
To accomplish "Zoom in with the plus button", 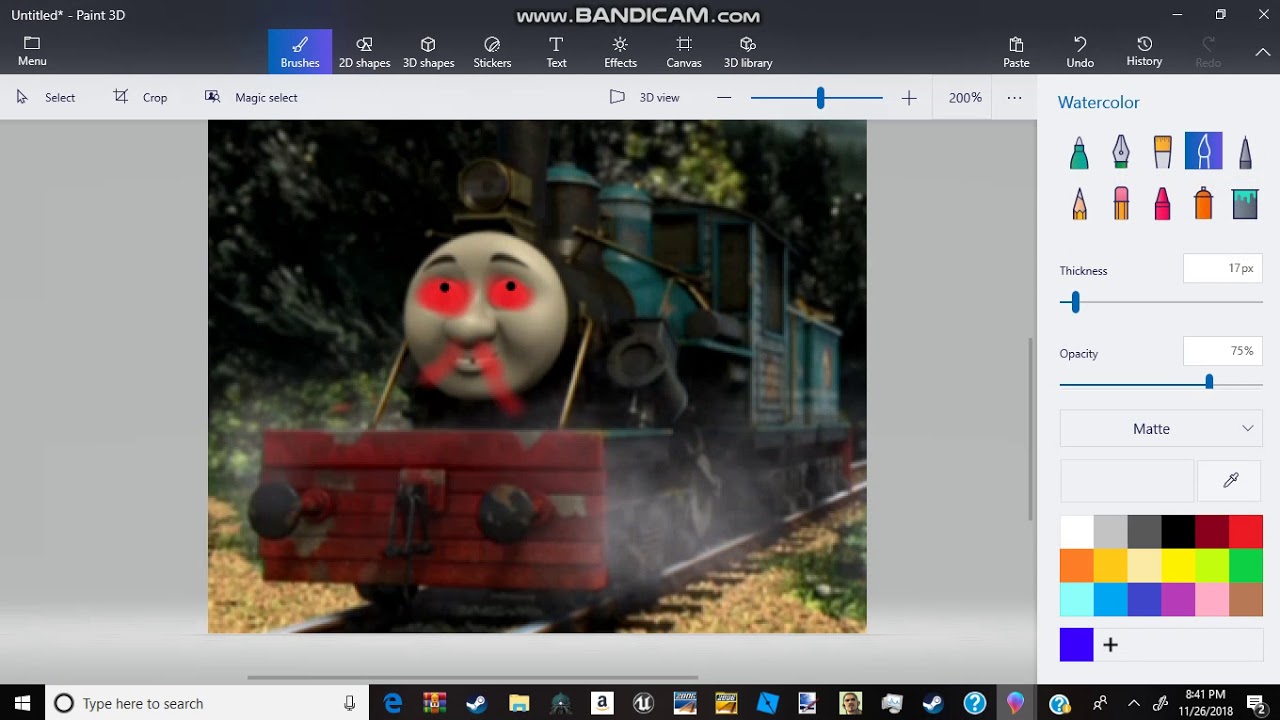I will click(908, 98).
